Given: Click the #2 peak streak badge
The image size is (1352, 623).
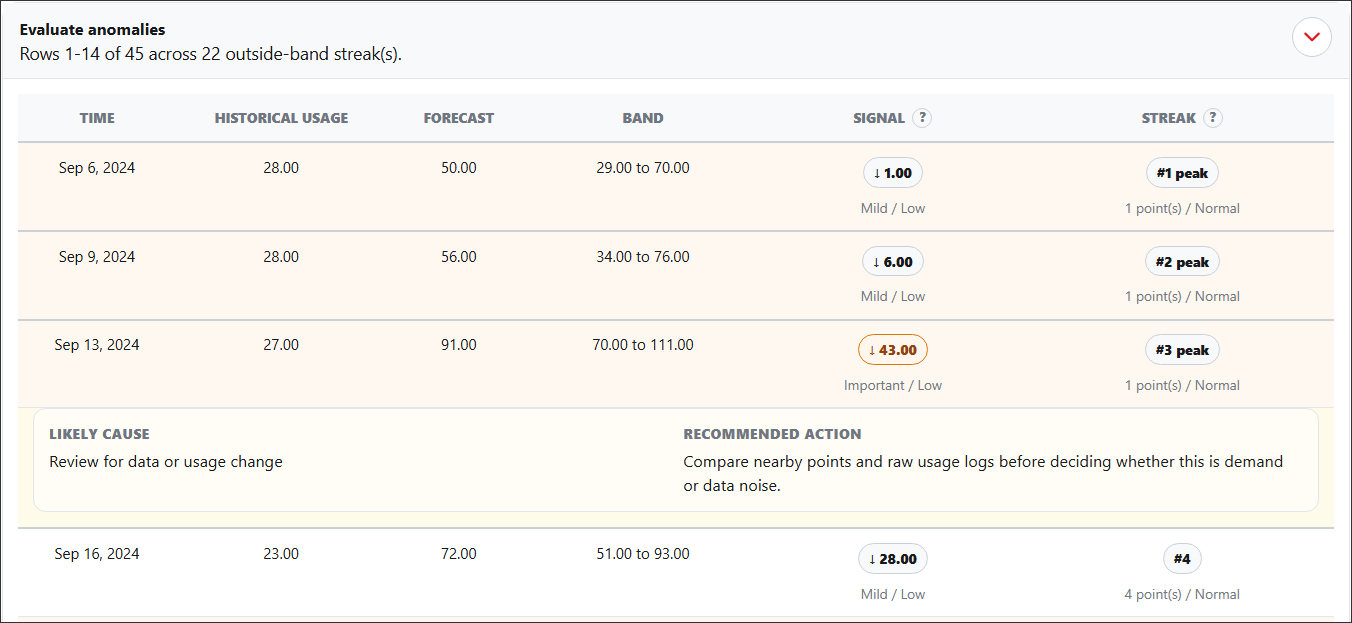Looking at the screenshot, I should coord(1182,262).
